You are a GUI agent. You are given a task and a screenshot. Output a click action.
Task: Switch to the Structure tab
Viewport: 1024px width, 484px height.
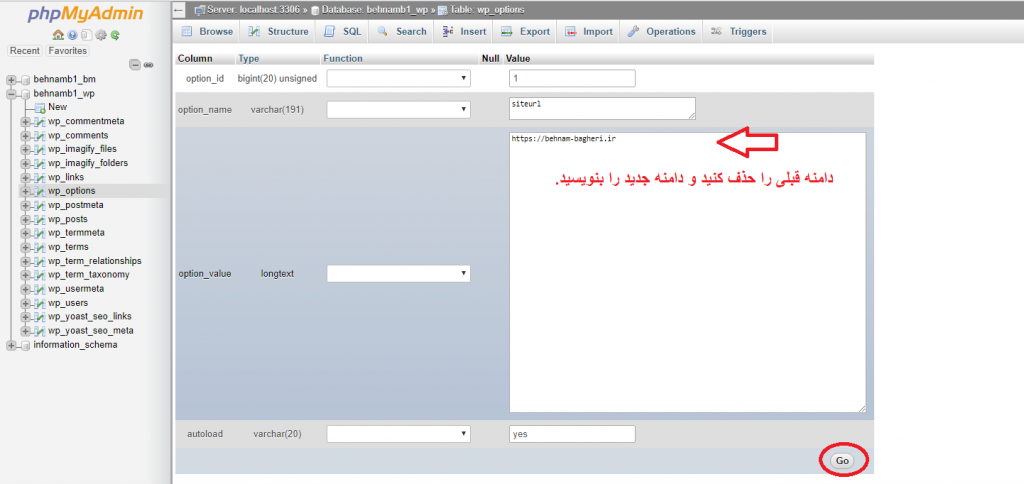tap(279, 31)
